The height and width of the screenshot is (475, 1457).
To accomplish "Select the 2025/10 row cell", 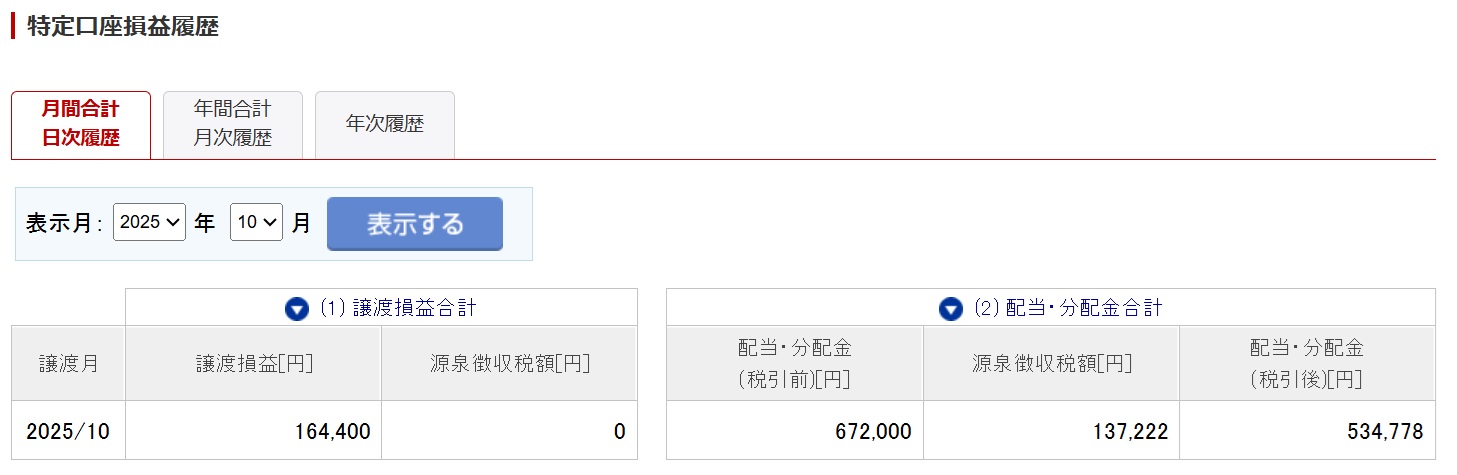I will [68, 432].
